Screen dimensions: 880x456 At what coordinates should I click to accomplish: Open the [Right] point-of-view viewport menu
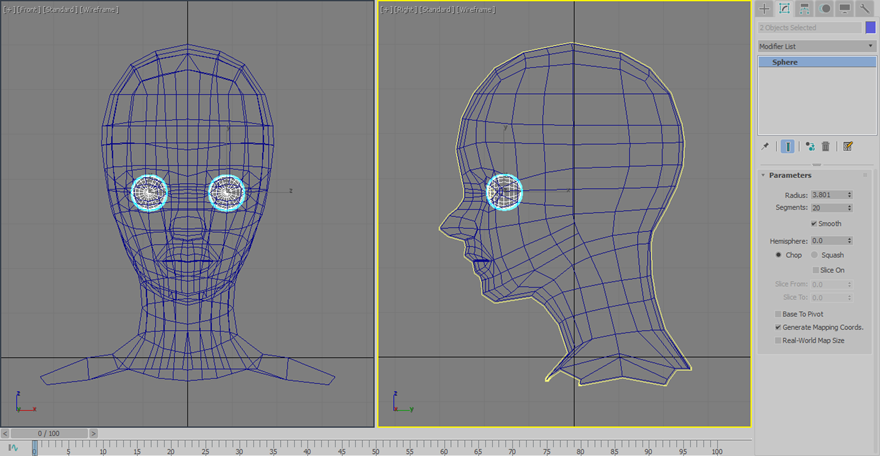click(406, 10)
